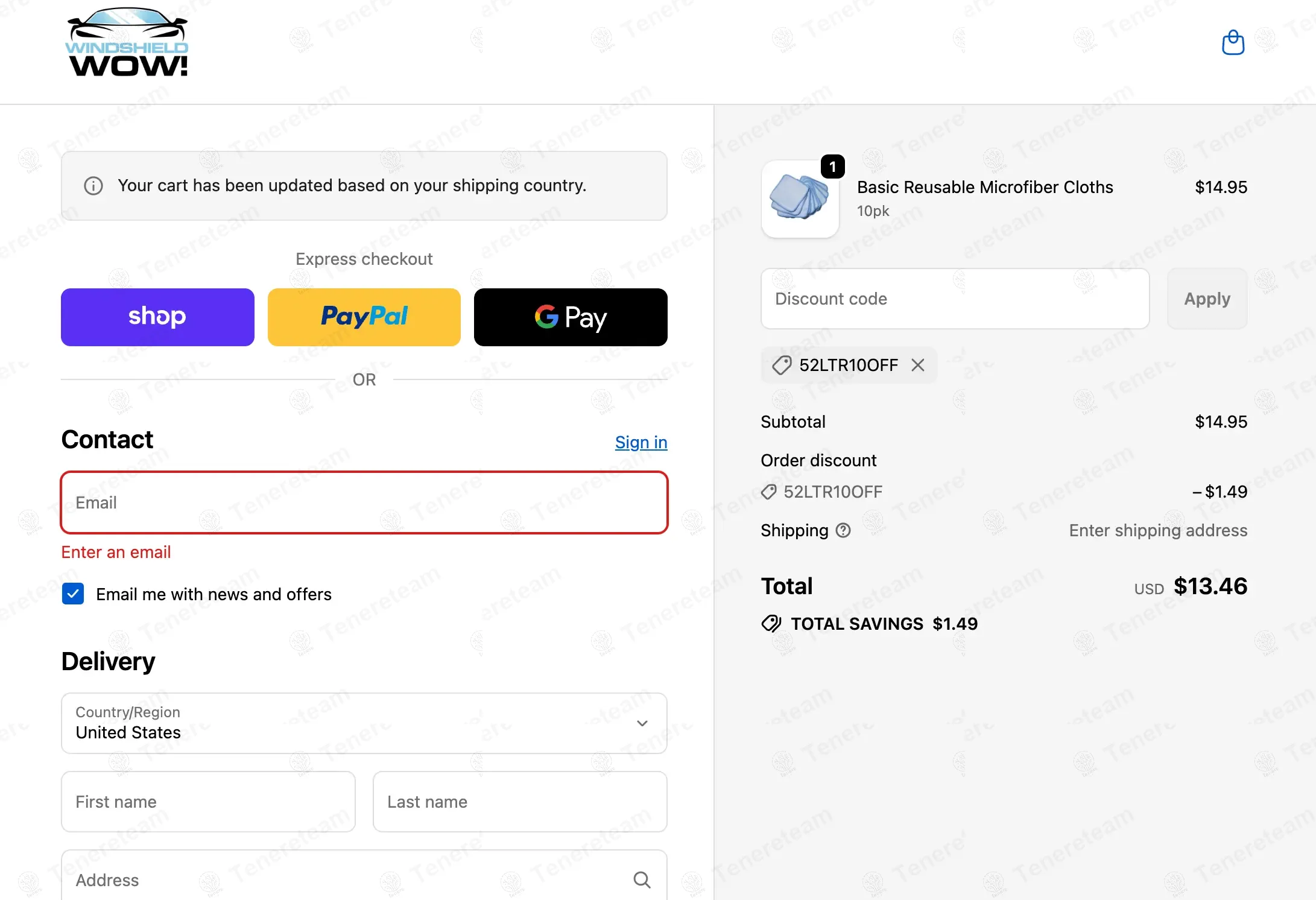Remove the 52LTR10OFF discount code
The width and height of the screenshot is (1316, 900).
click(x=918, y=365)
